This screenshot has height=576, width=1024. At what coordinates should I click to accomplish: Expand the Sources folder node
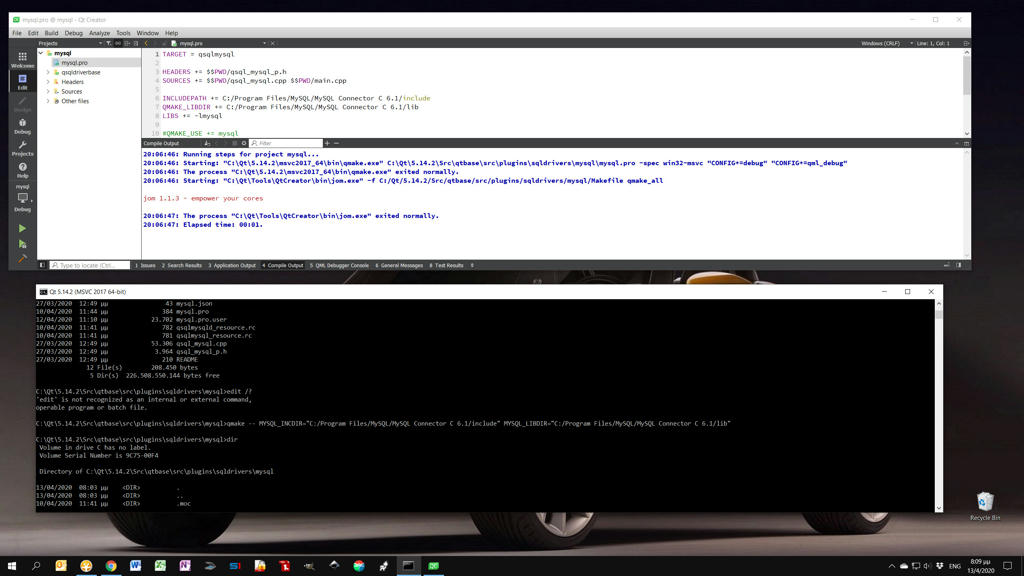[x=48, y=91]
